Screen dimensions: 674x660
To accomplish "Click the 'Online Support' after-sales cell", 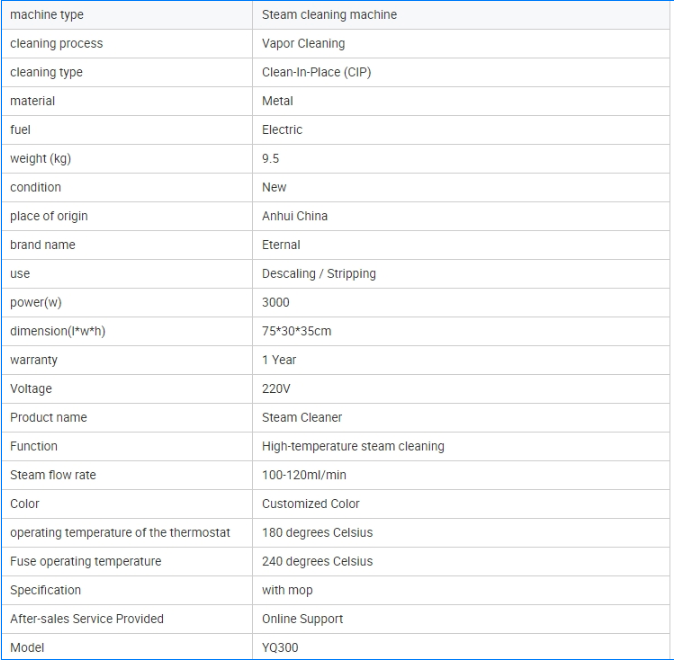I will coord(302,619).
